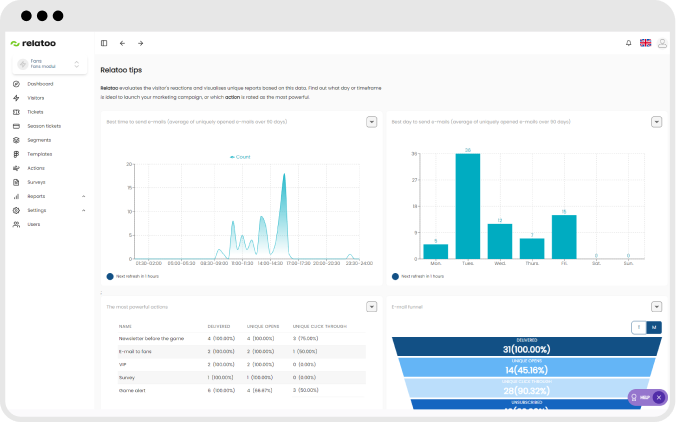Viewport: 676px width, 422px height.
Task: Click the Templates sidebar icon
Action: click(x=16, y=154)
